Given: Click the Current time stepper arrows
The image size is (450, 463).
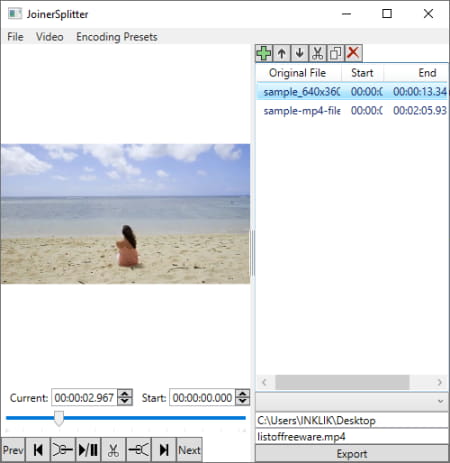Looking at the screenshot, I should point(125,397).
